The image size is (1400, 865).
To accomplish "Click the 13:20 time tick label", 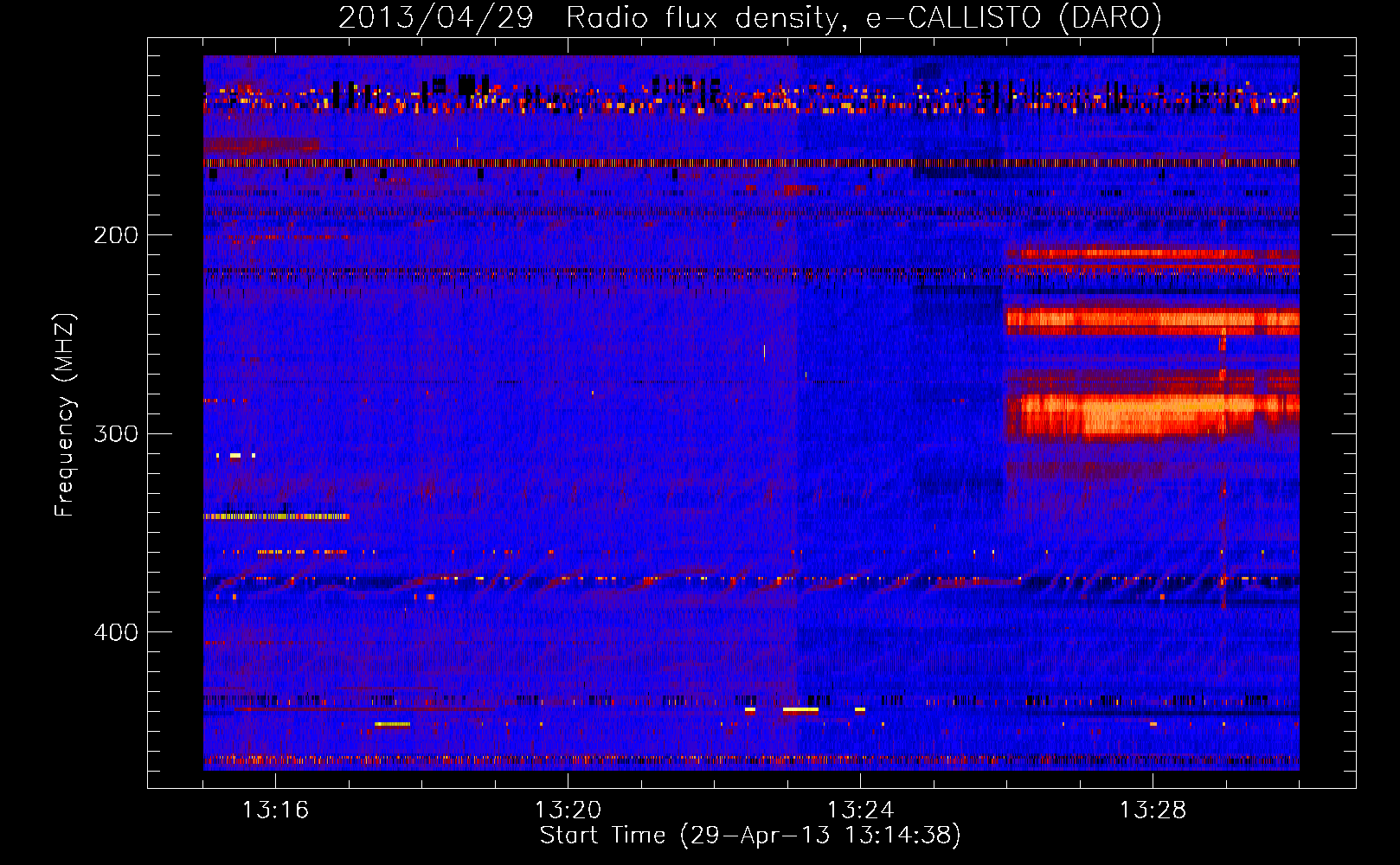I will coord(568,811).
